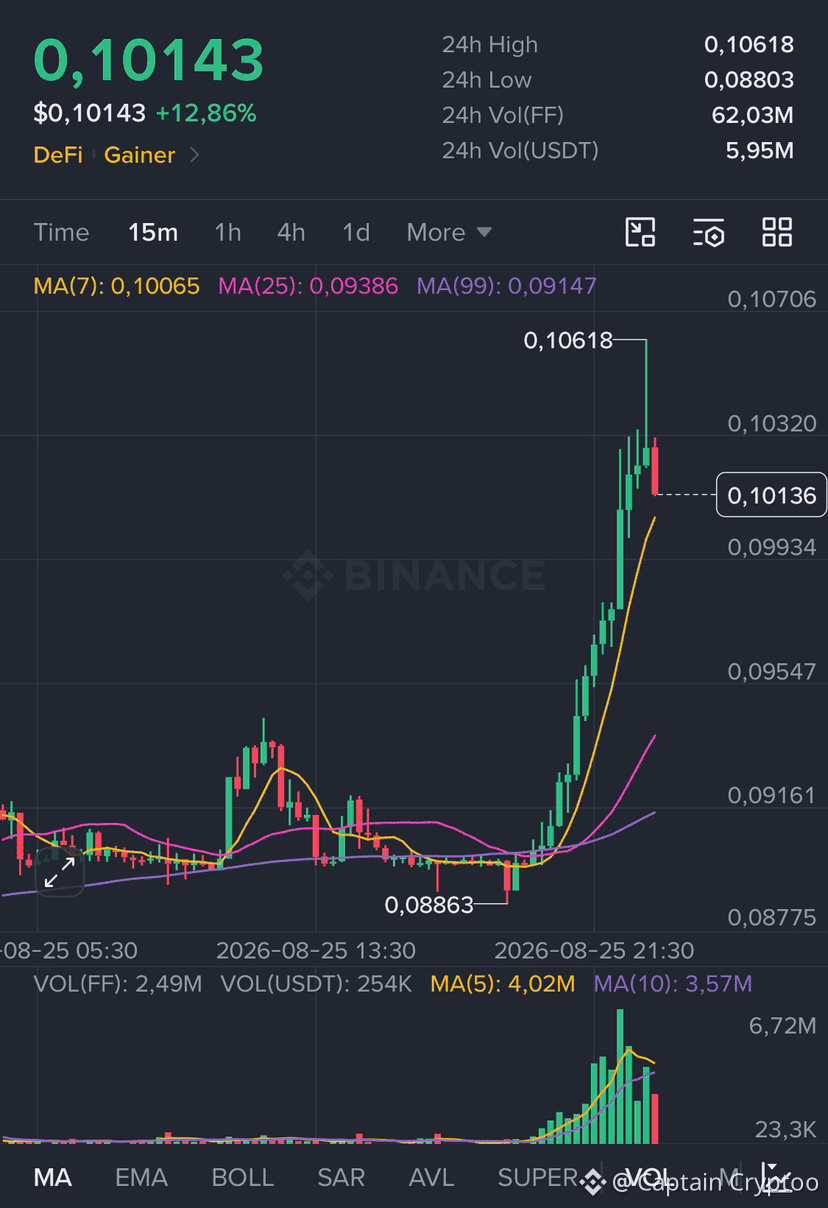Click the 0,08863 low annotation on chart
This screenshot has width=828, height=1208.
pos(429,905)
